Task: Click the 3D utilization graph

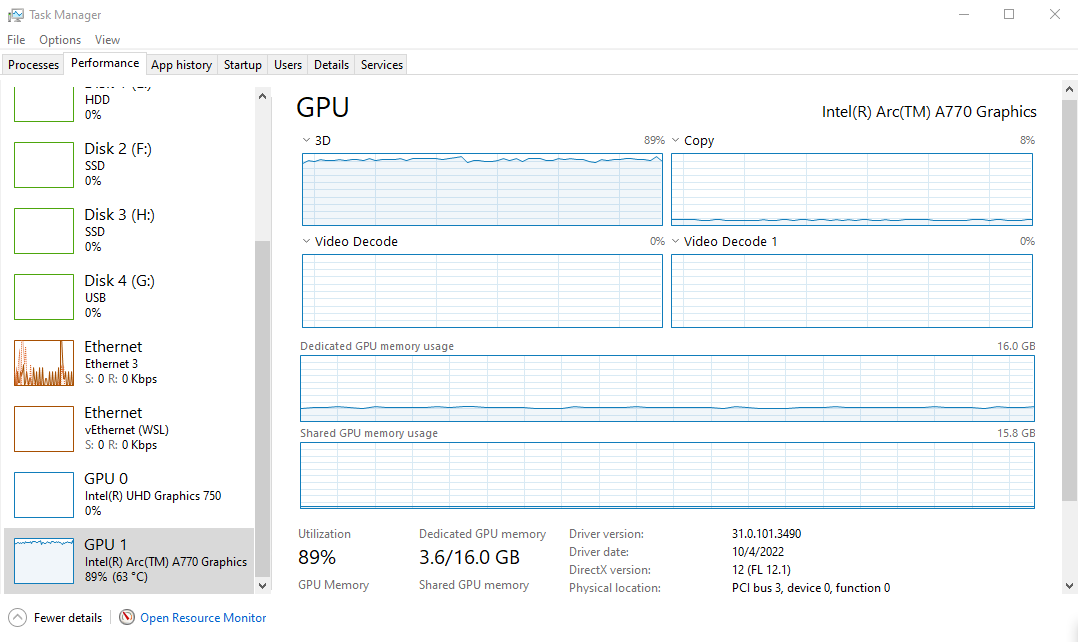Action: (x=483, y=190)
